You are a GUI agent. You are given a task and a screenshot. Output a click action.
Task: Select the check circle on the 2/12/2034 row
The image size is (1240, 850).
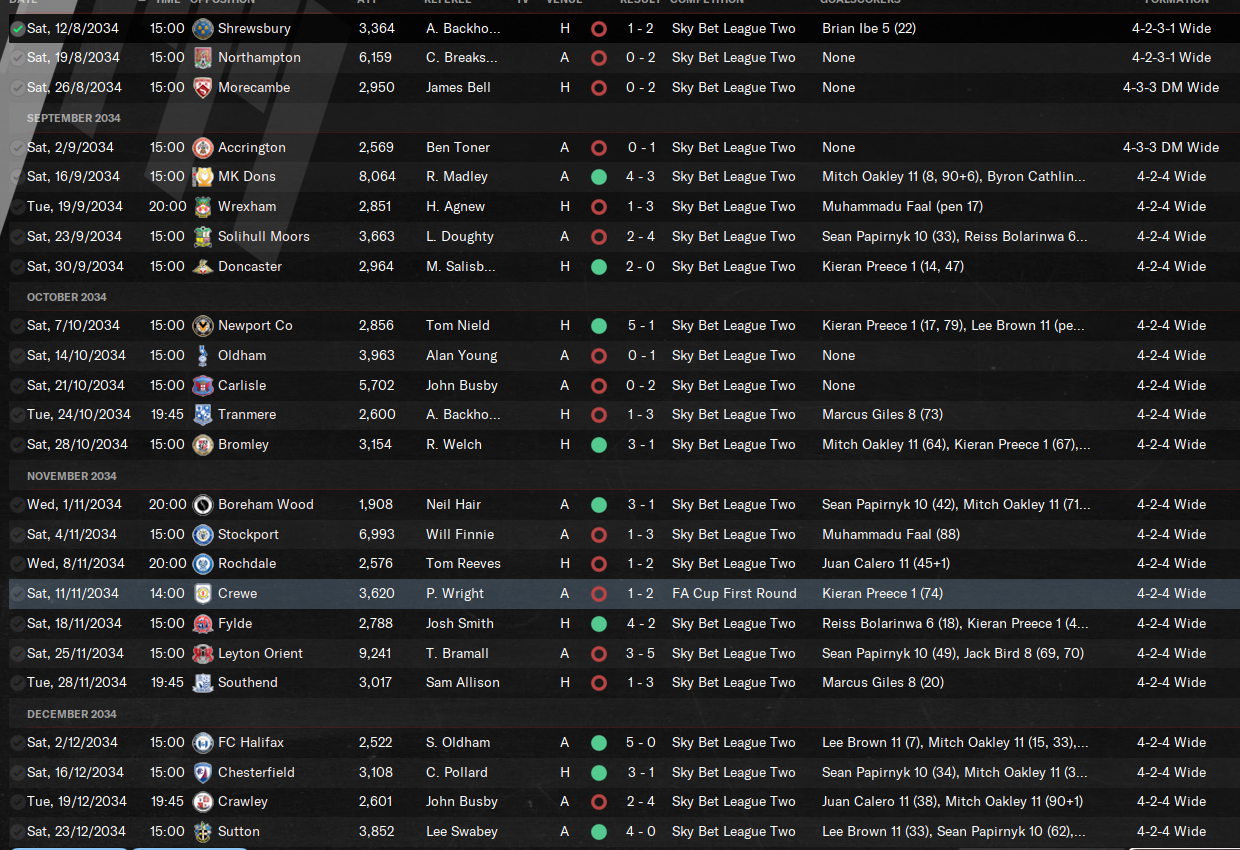tap(17, 743)
